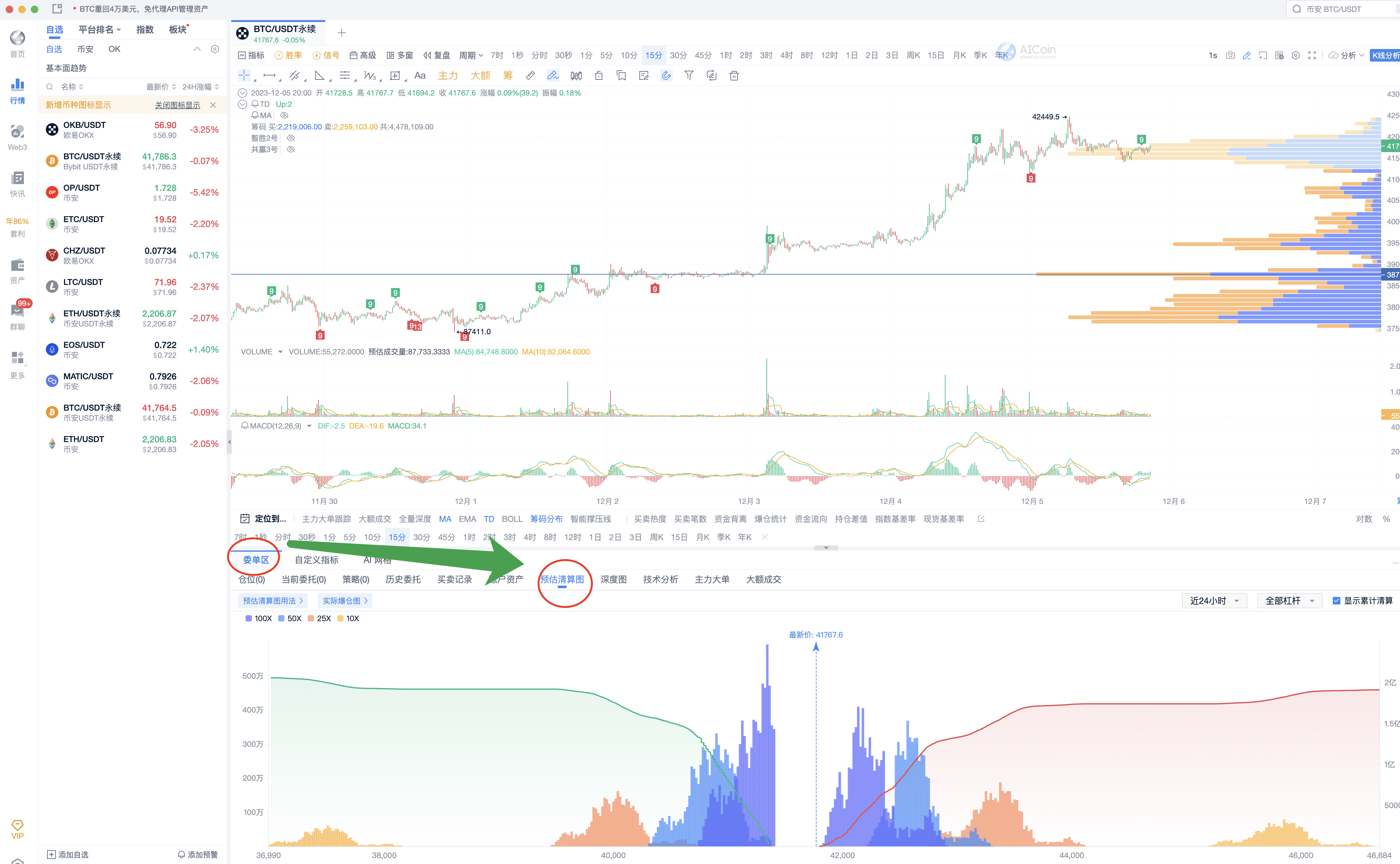Open chart settings hexagon icon
This screenshot has height=864, width=1400.
point(1295,55)
